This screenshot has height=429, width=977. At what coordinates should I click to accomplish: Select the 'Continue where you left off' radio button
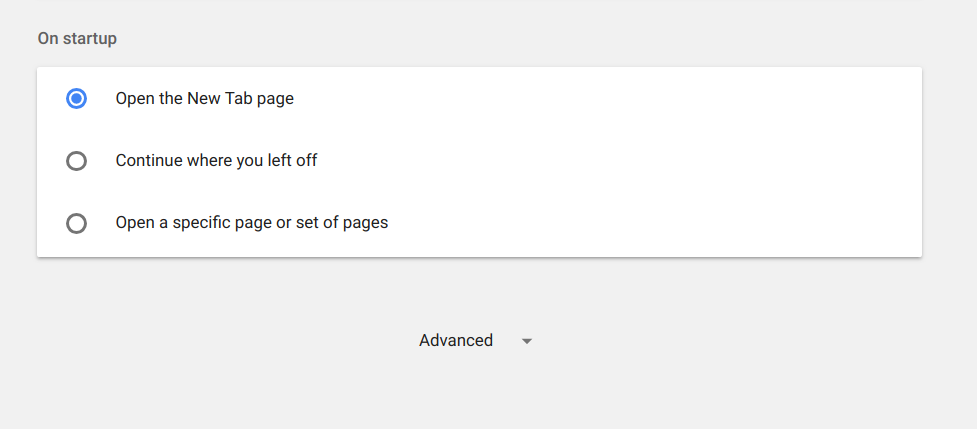[76, 161]
